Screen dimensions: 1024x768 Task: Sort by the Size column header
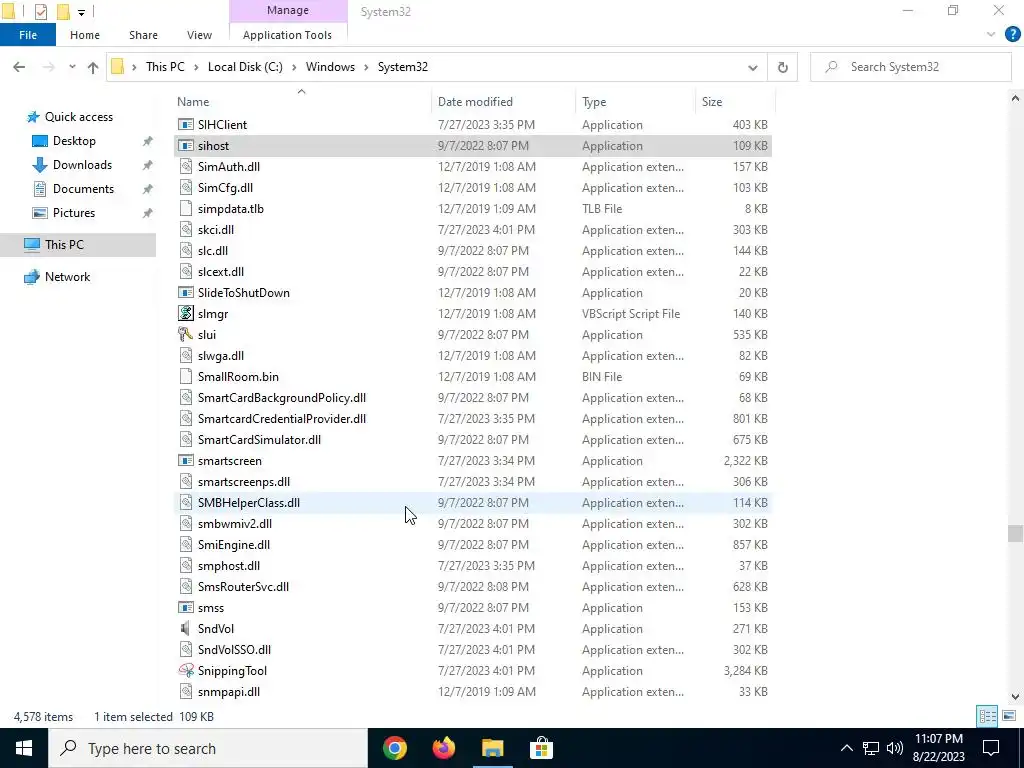pyautogui.click(x=735, y=102)
